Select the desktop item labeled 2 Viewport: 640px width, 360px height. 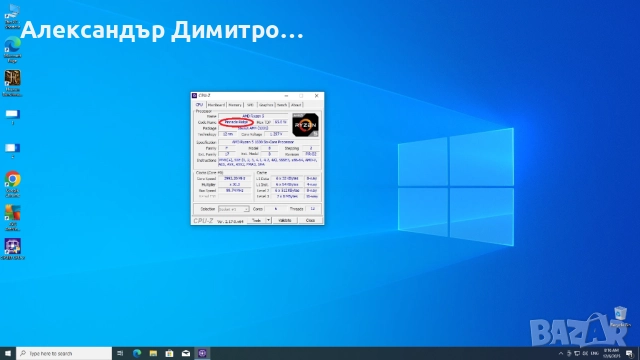coord(12,151)
